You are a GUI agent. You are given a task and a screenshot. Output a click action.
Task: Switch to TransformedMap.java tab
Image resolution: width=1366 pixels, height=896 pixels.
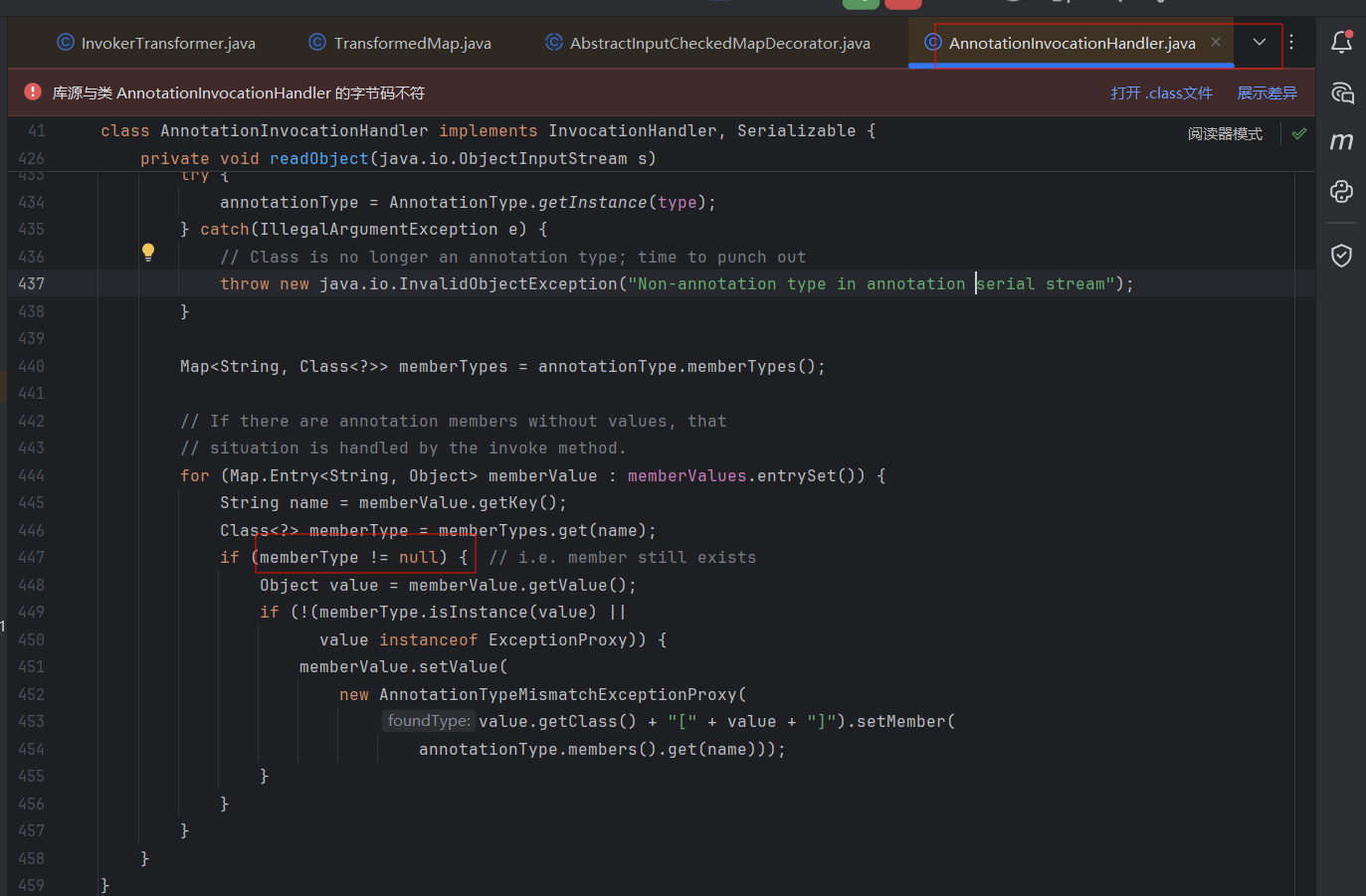click(x=400, y=43)
